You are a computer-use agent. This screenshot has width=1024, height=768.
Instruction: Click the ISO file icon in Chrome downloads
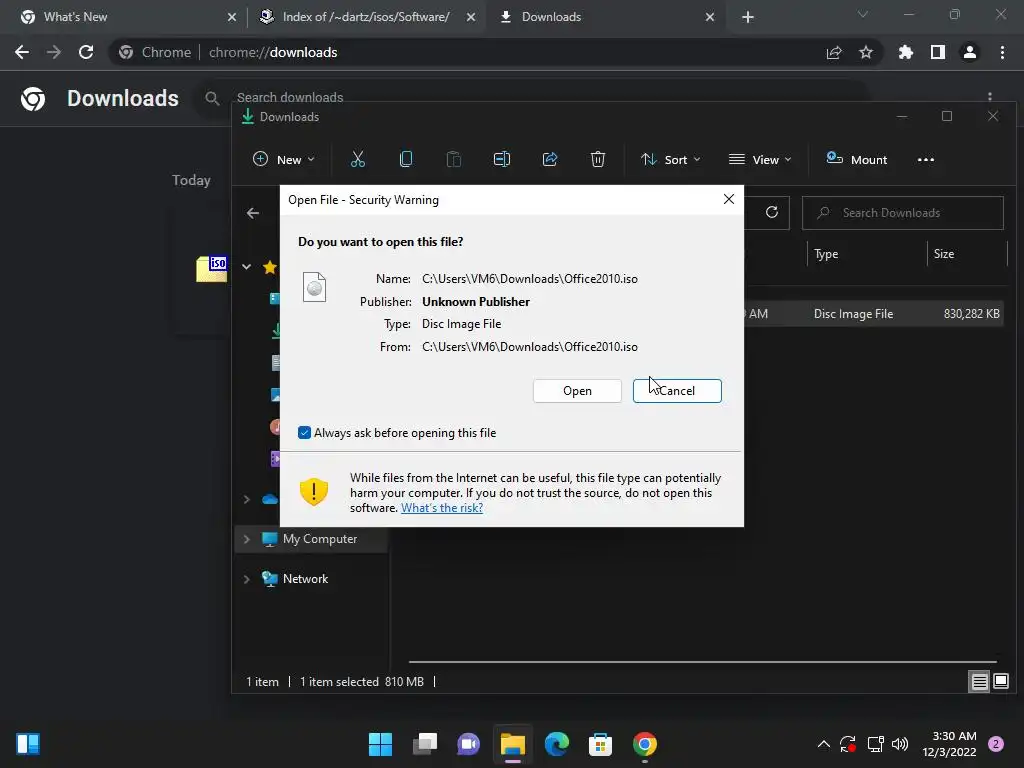tap(212, 268)
